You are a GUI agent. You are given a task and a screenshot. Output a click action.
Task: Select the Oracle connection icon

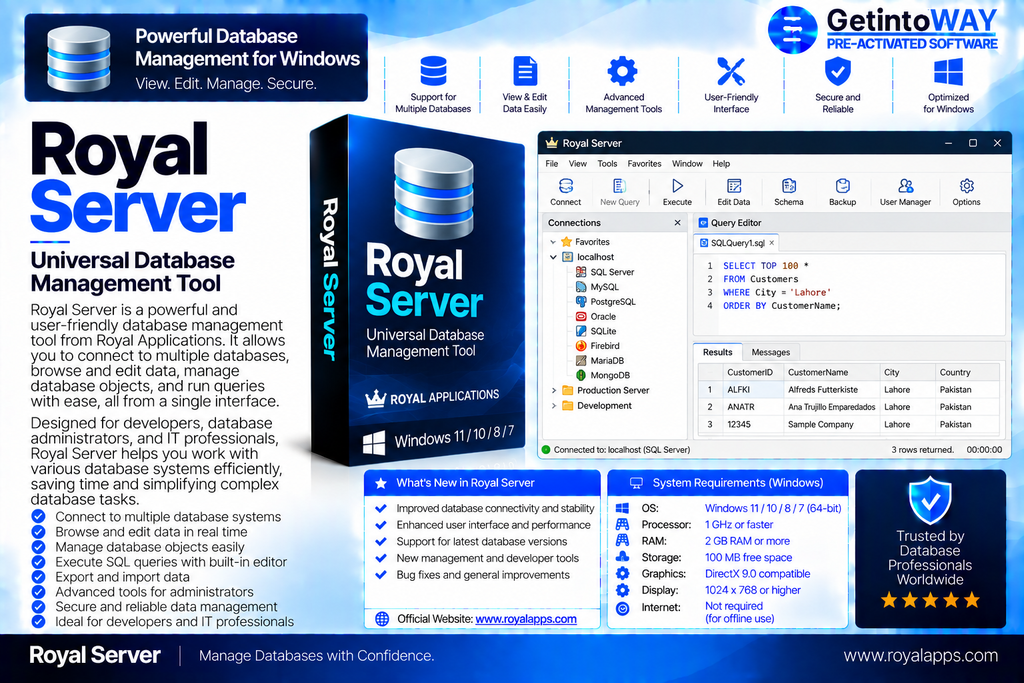click(581, 316)
